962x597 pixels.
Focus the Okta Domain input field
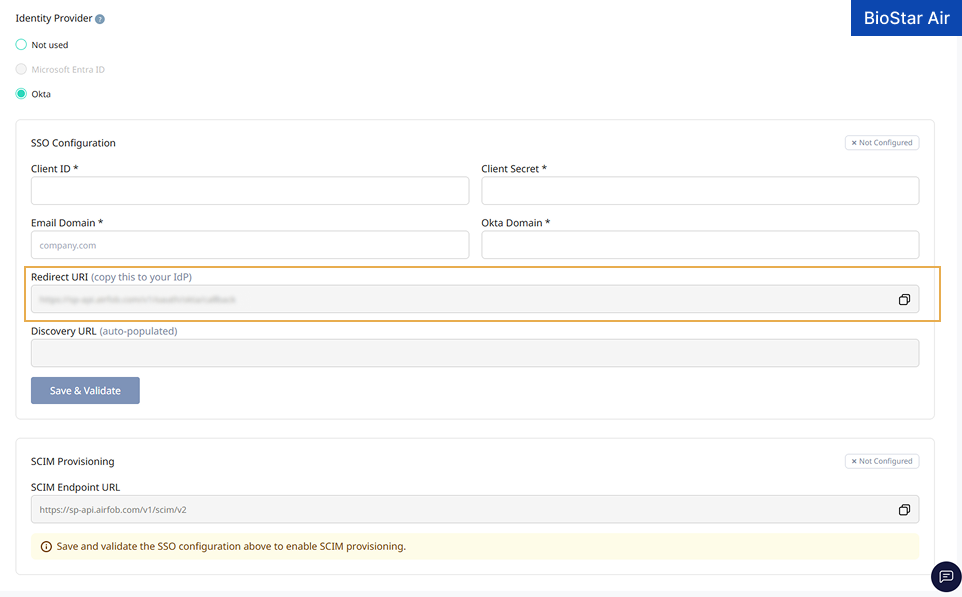[700, 245]
